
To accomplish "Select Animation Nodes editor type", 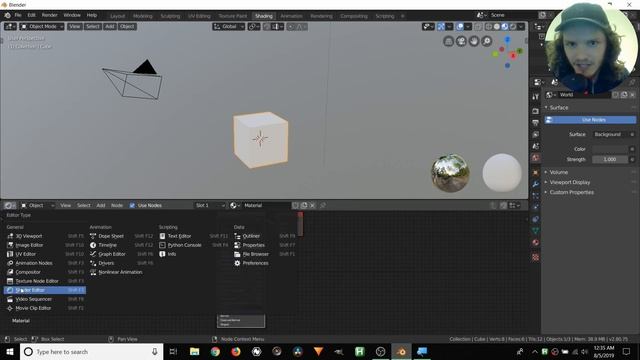I will 45,263.
